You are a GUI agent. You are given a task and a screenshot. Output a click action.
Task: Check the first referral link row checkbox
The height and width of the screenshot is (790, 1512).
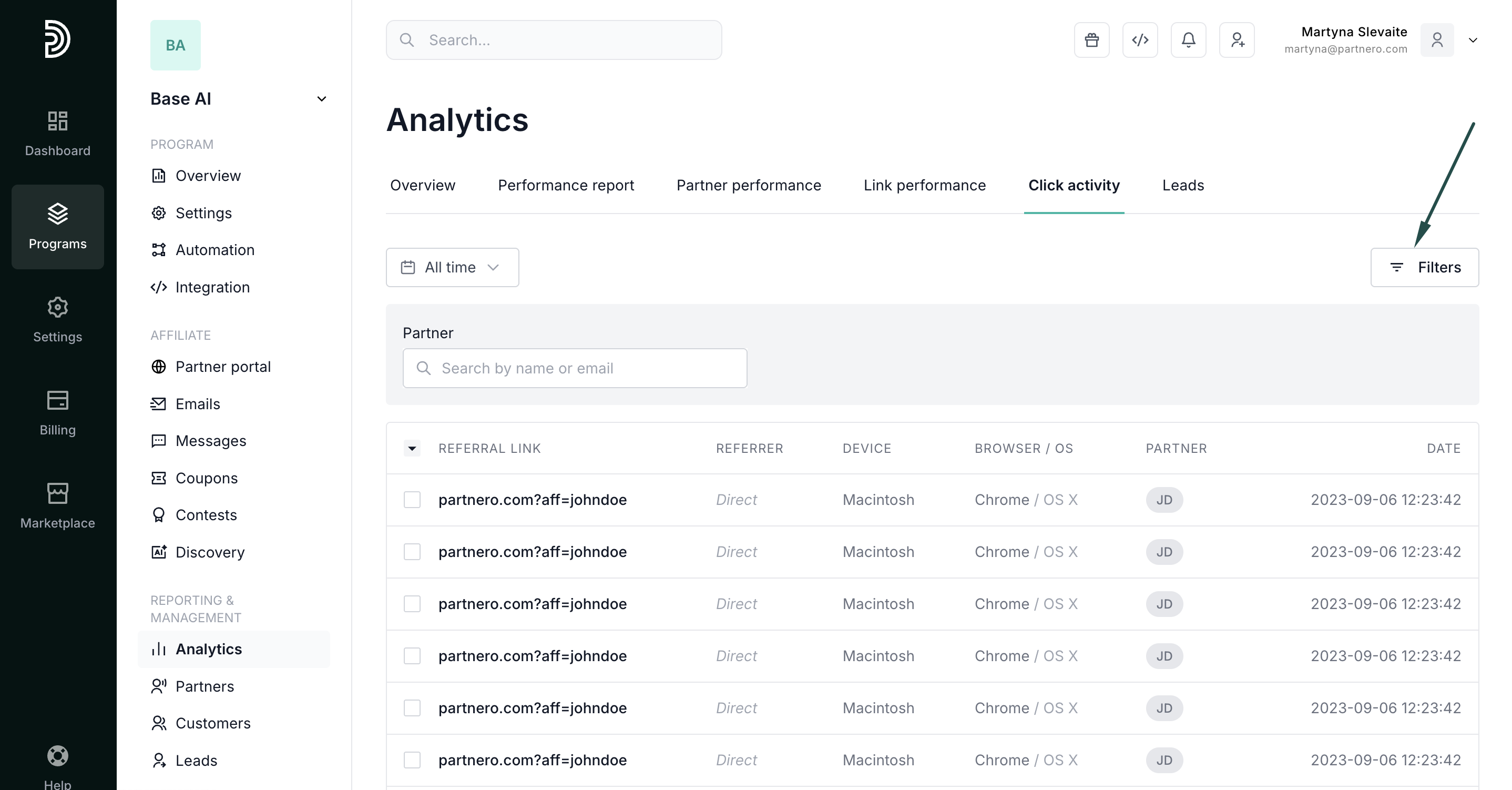coord(412,500)
